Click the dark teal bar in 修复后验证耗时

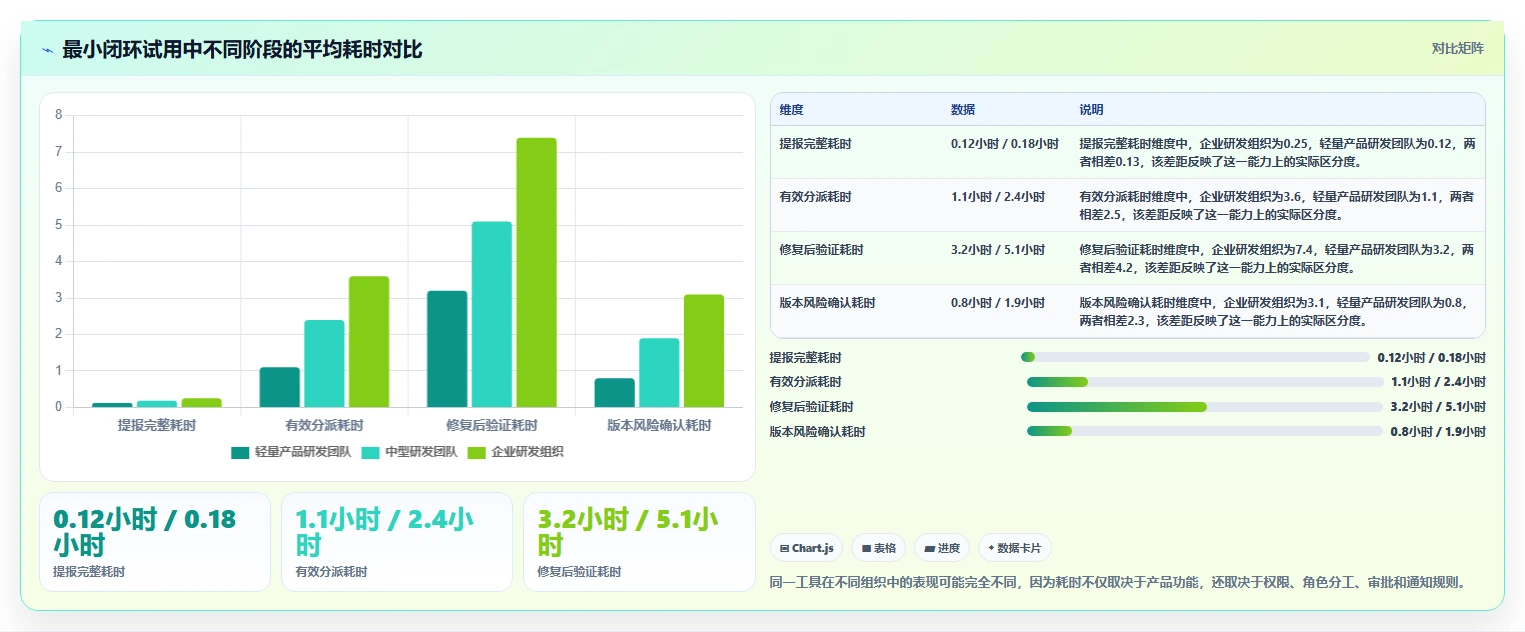coord(447,349)
